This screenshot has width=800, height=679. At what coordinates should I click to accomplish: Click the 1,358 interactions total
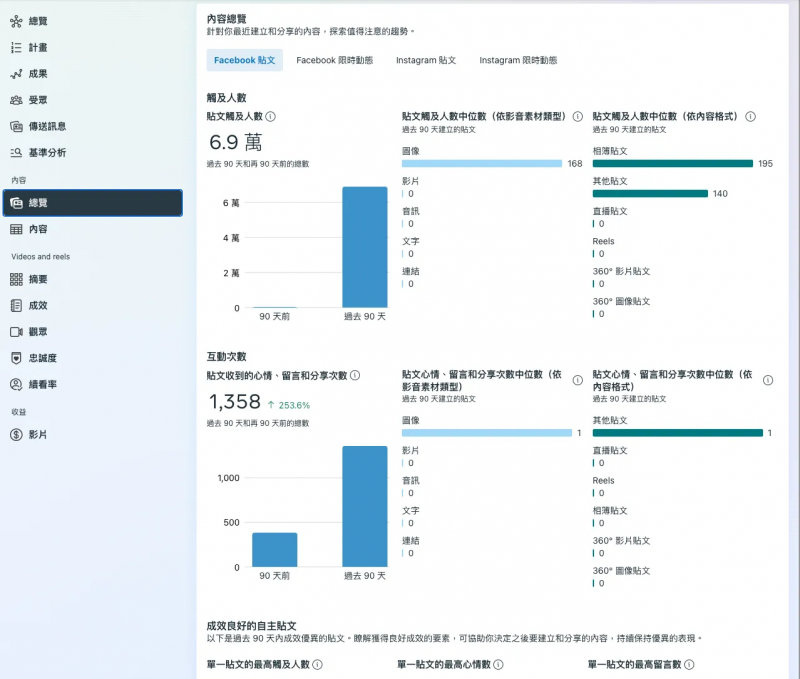pos(235,402)
